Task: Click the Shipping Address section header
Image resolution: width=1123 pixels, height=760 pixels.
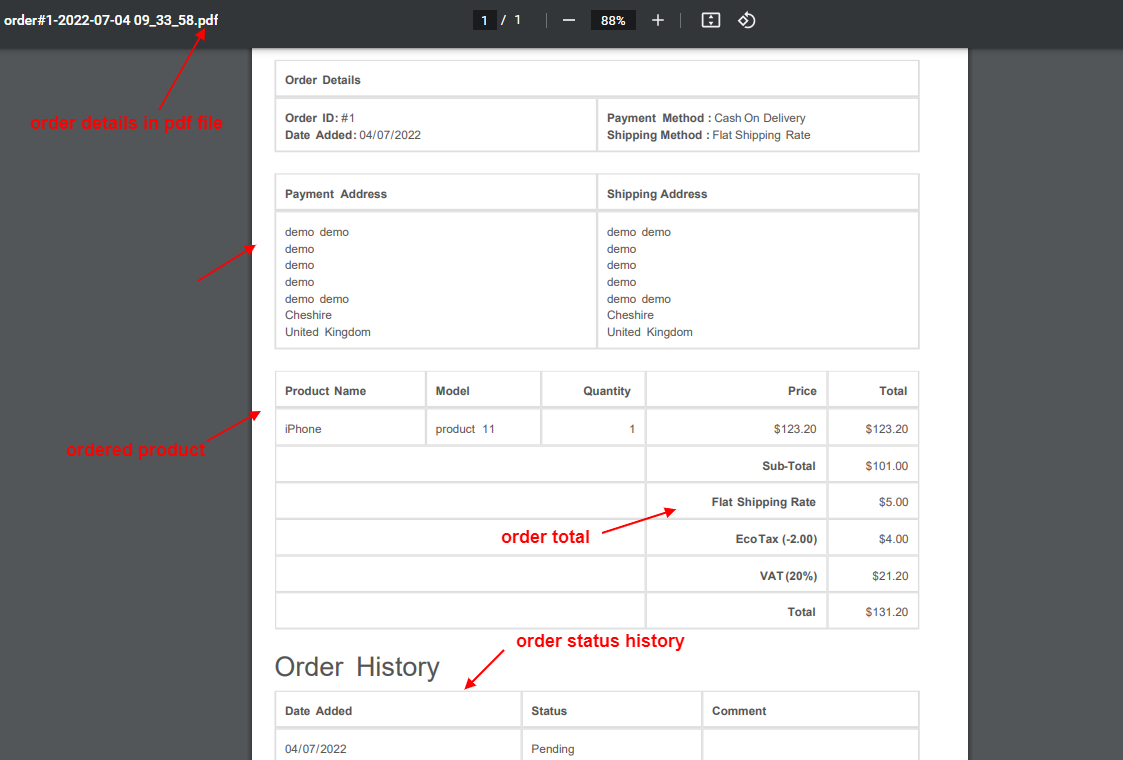Action: click(x=656, y=193)
